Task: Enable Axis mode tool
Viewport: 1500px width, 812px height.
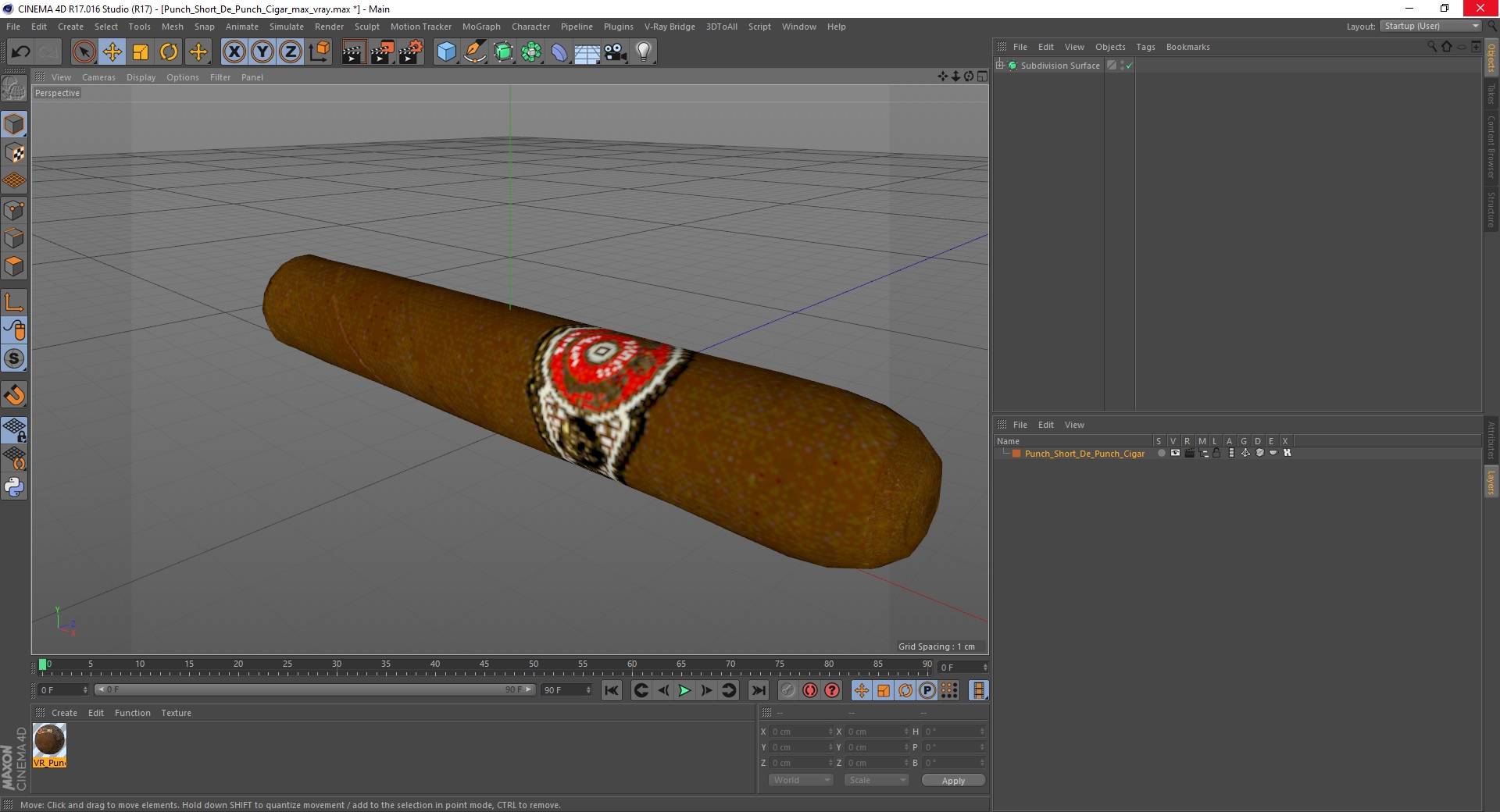Action: click(x=14, y=302)
